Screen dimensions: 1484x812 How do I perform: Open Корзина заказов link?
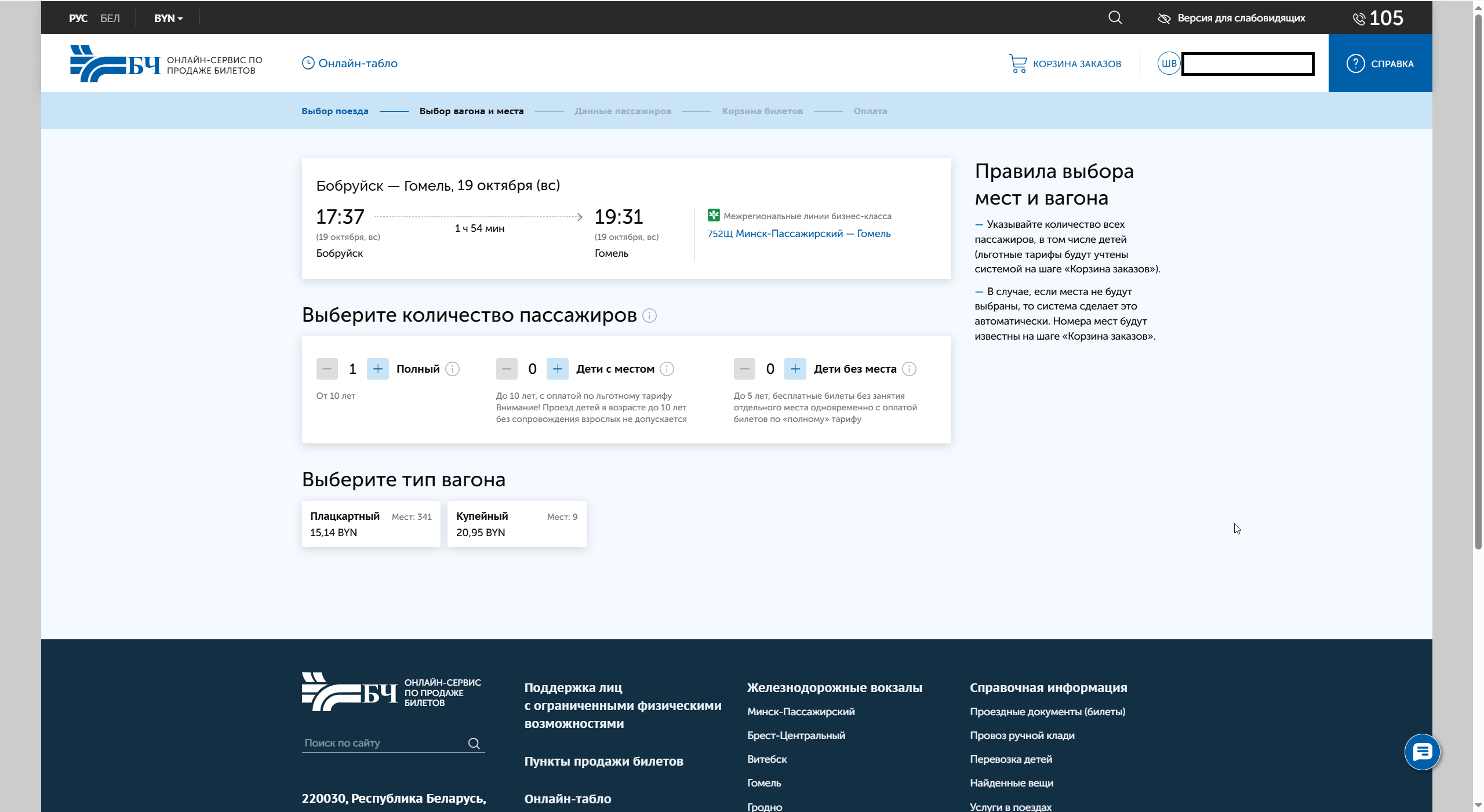(x=1065, y=63)
